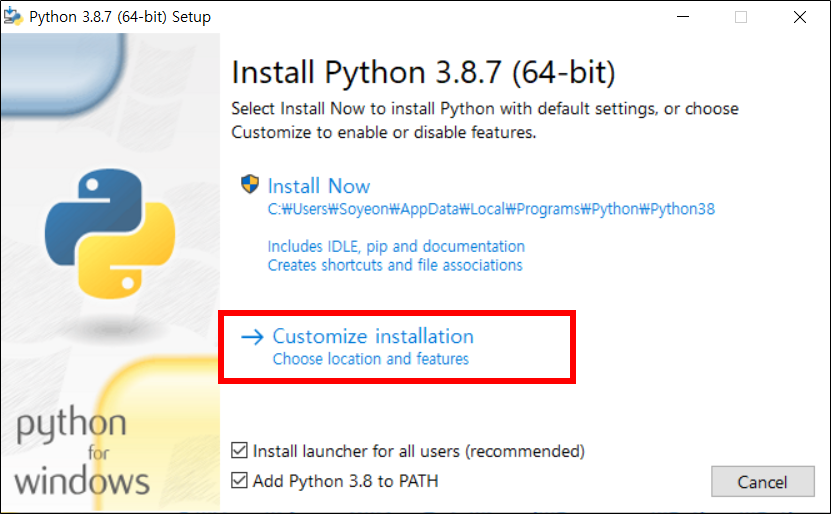Choose Customize installation option
The width and height of the screenshot is (831, 514).
tap(373, 336)
